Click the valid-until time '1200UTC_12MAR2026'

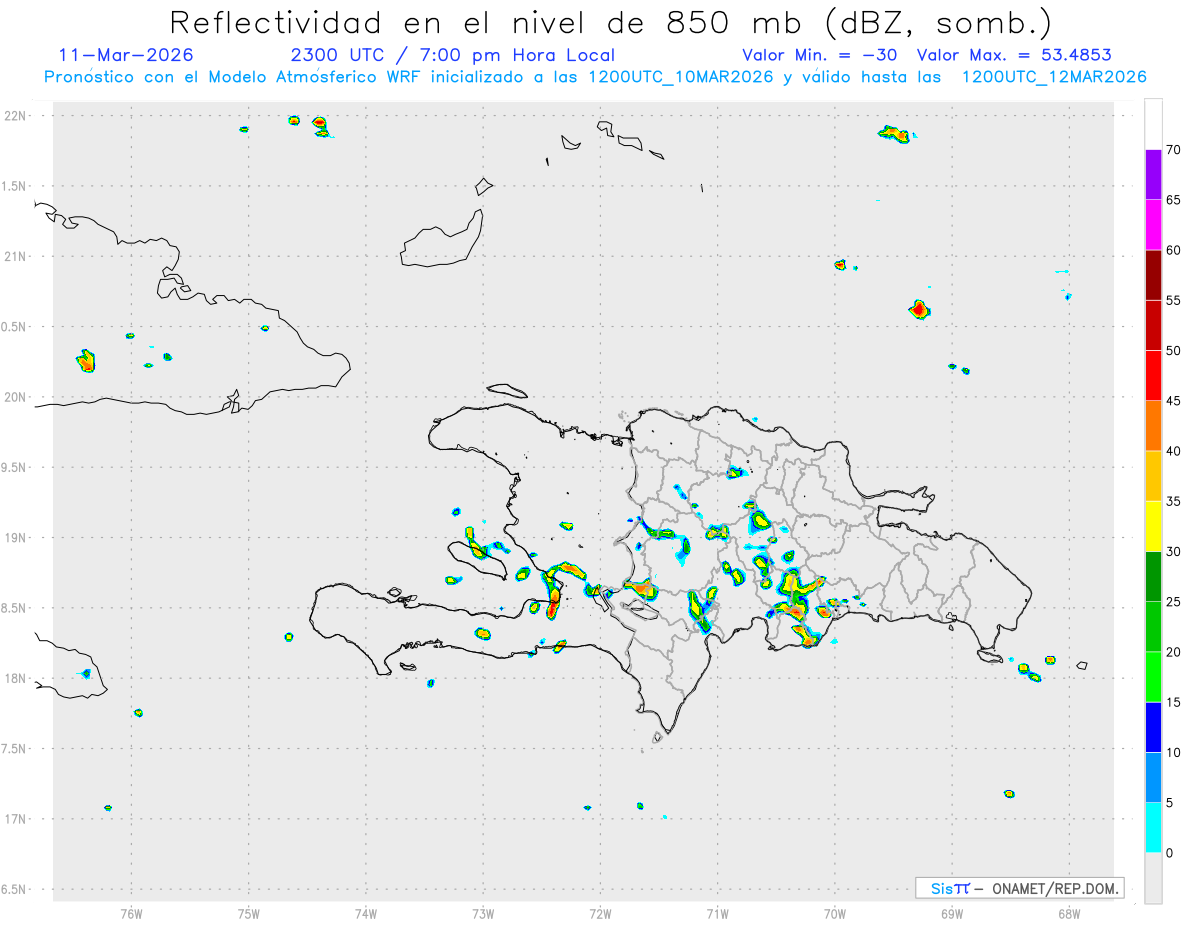click(1053, 77)
